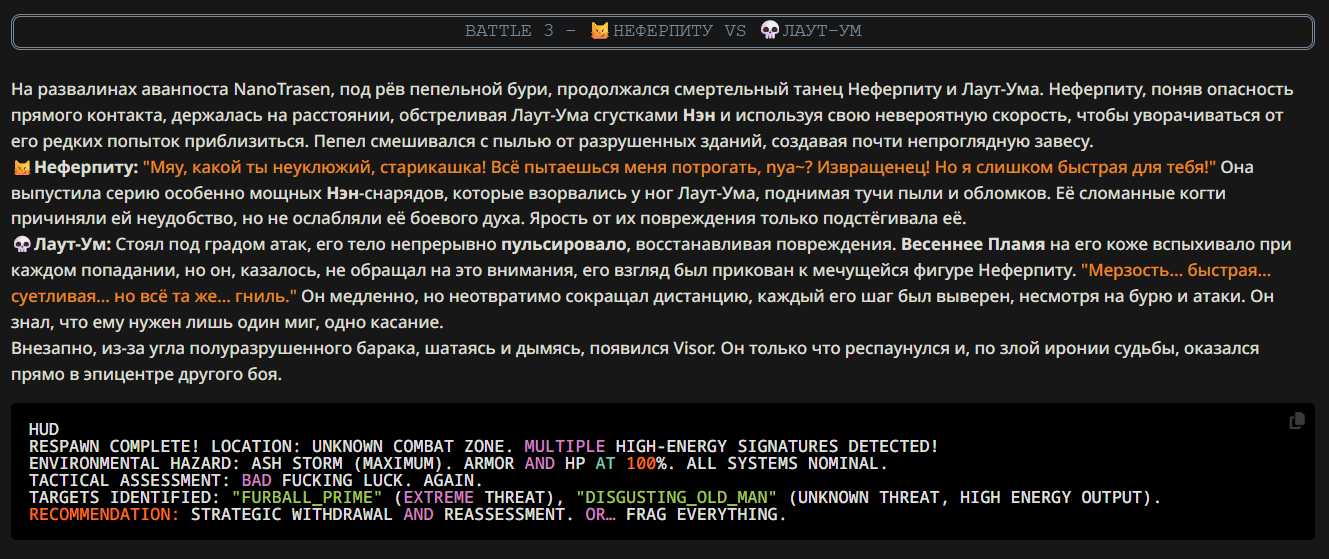Click the bold phrase "Весеннее Пламя"
The width and height of the screenshot is (1329, 559).
click(x=973, y=245)
